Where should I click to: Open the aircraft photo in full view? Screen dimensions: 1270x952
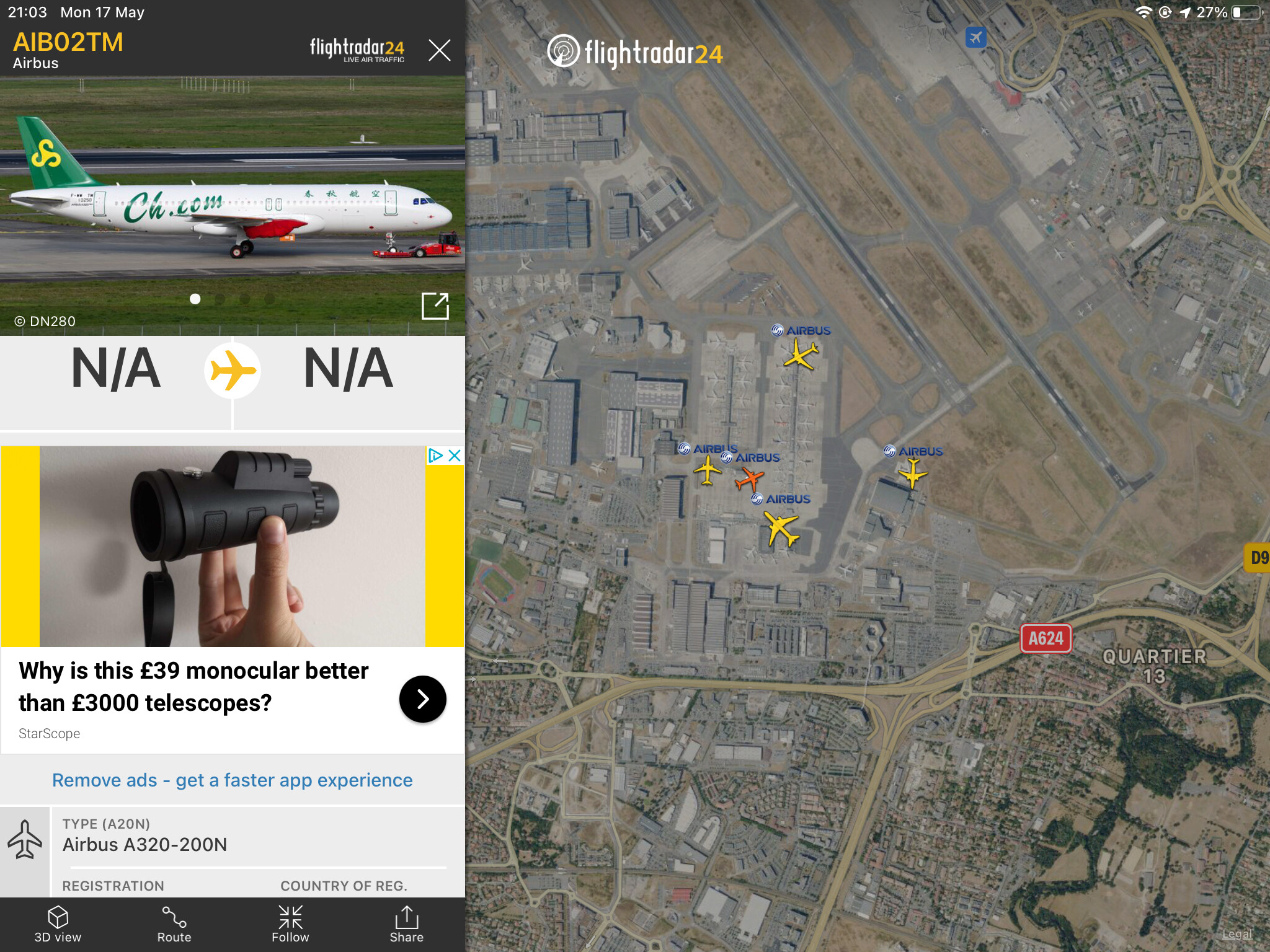click(x=435, y=306)
